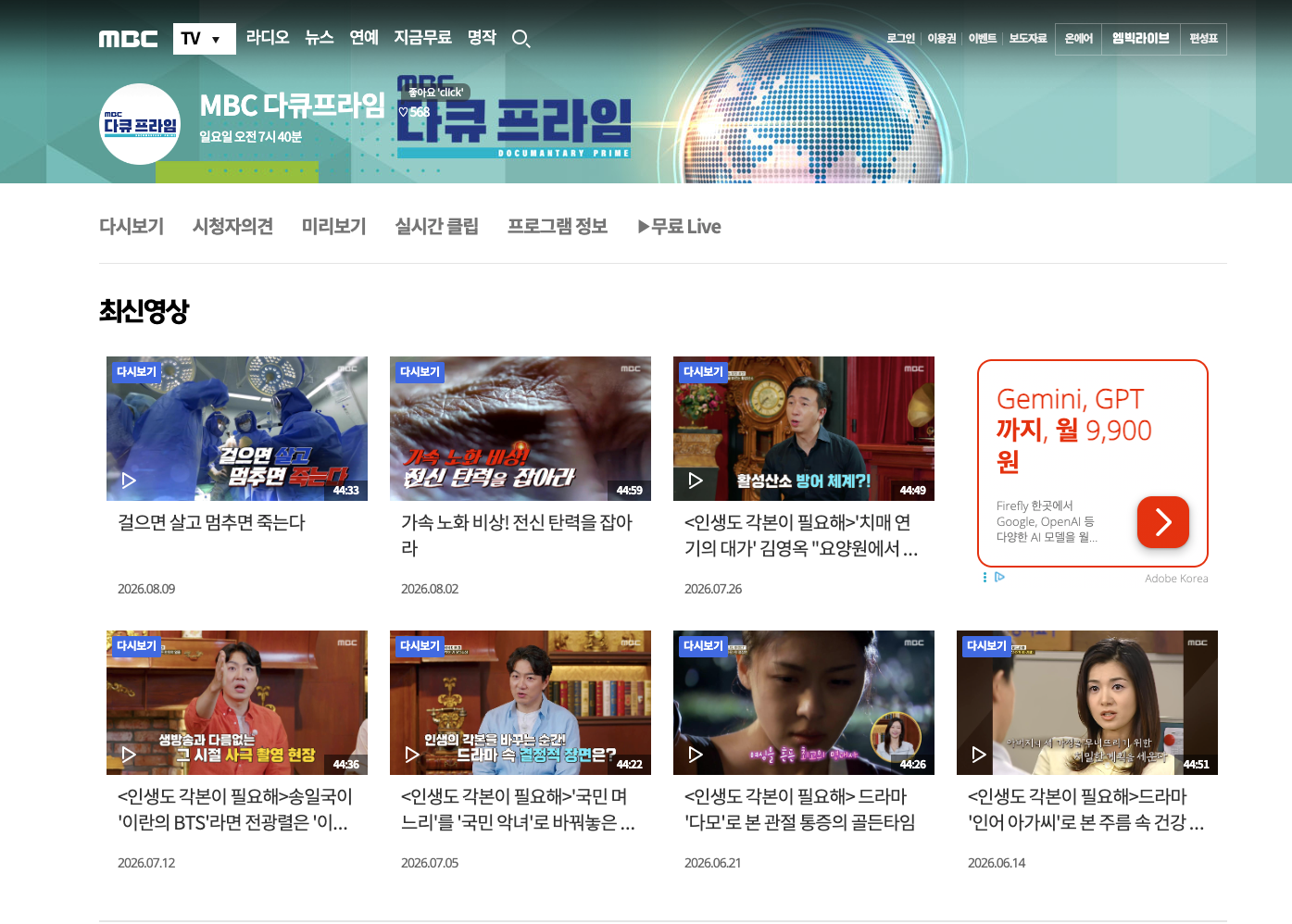
Task: Click play icon on 인어 아가씨 thumbnail
Action: [x=979, y=755]
